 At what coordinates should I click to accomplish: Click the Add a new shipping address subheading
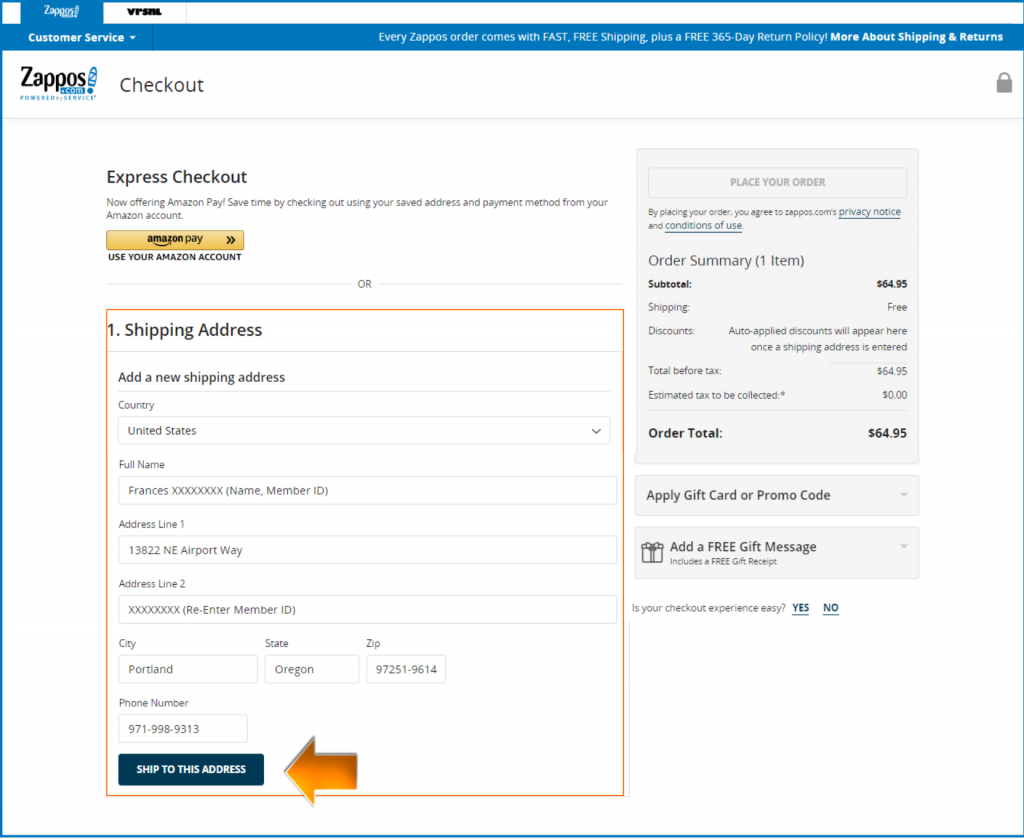[x=201, y=377]
